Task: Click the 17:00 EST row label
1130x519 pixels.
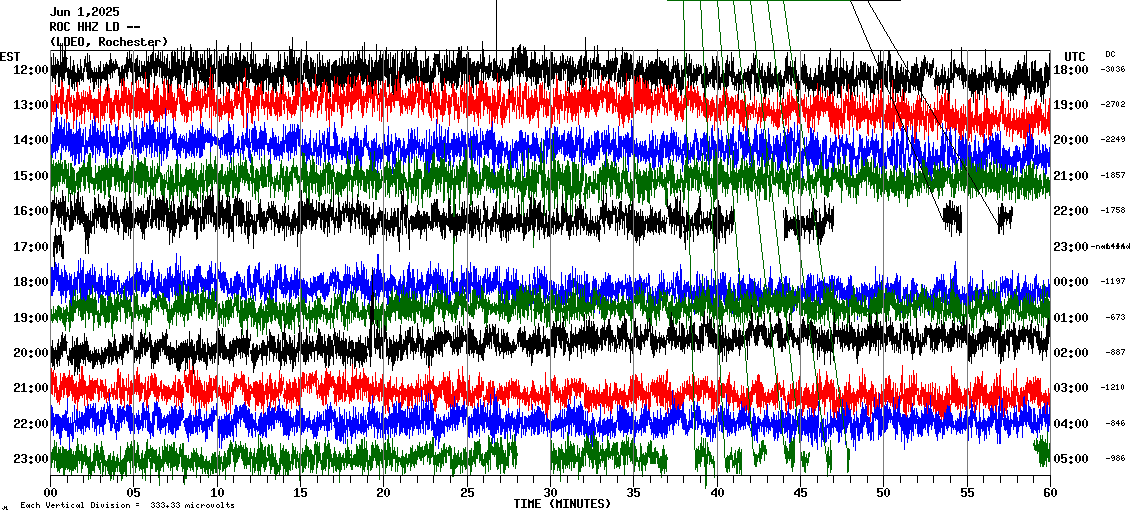Action: point(31,247)
